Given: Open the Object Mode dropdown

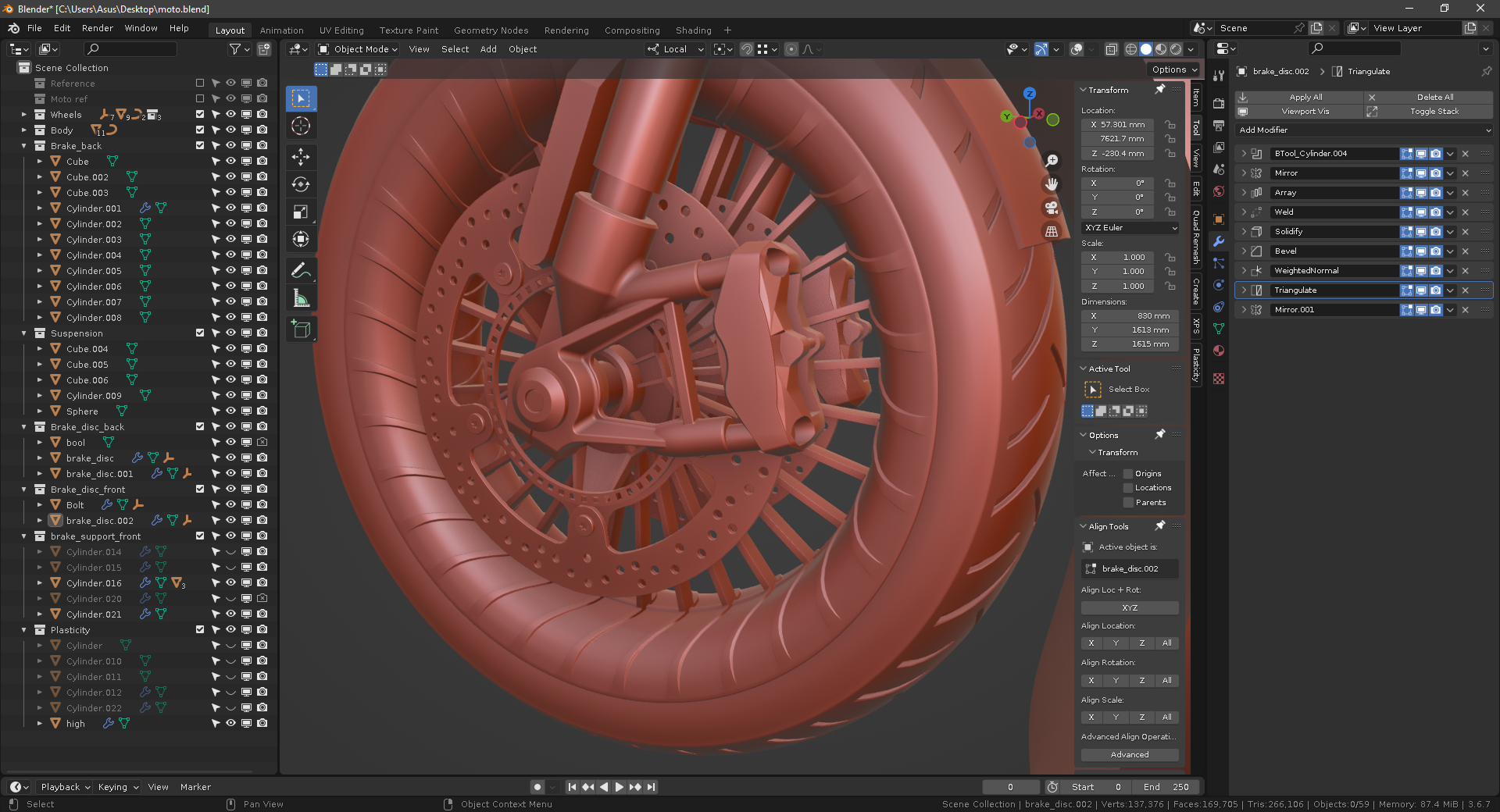Looking at the screenshot, I should [x=359, y=49].
